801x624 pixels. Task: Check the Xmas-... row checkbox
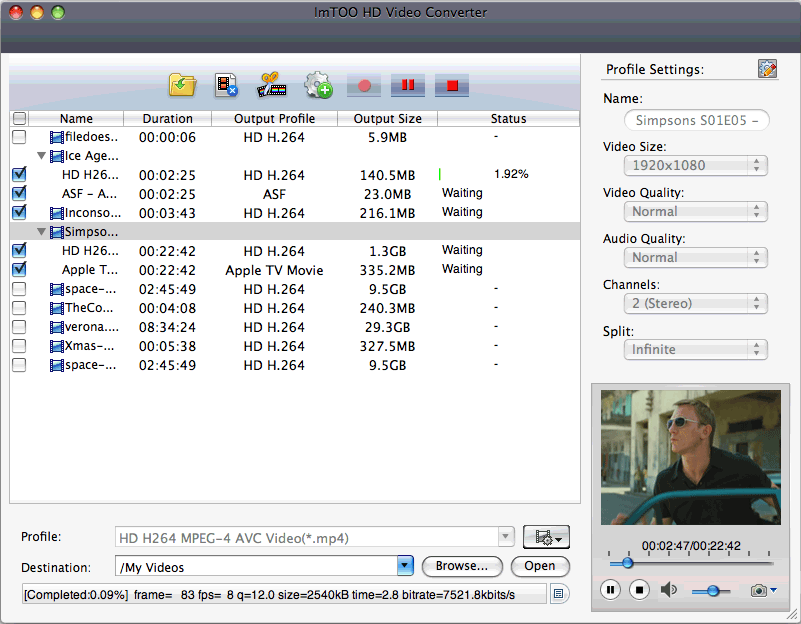click(x=19, y=346)
